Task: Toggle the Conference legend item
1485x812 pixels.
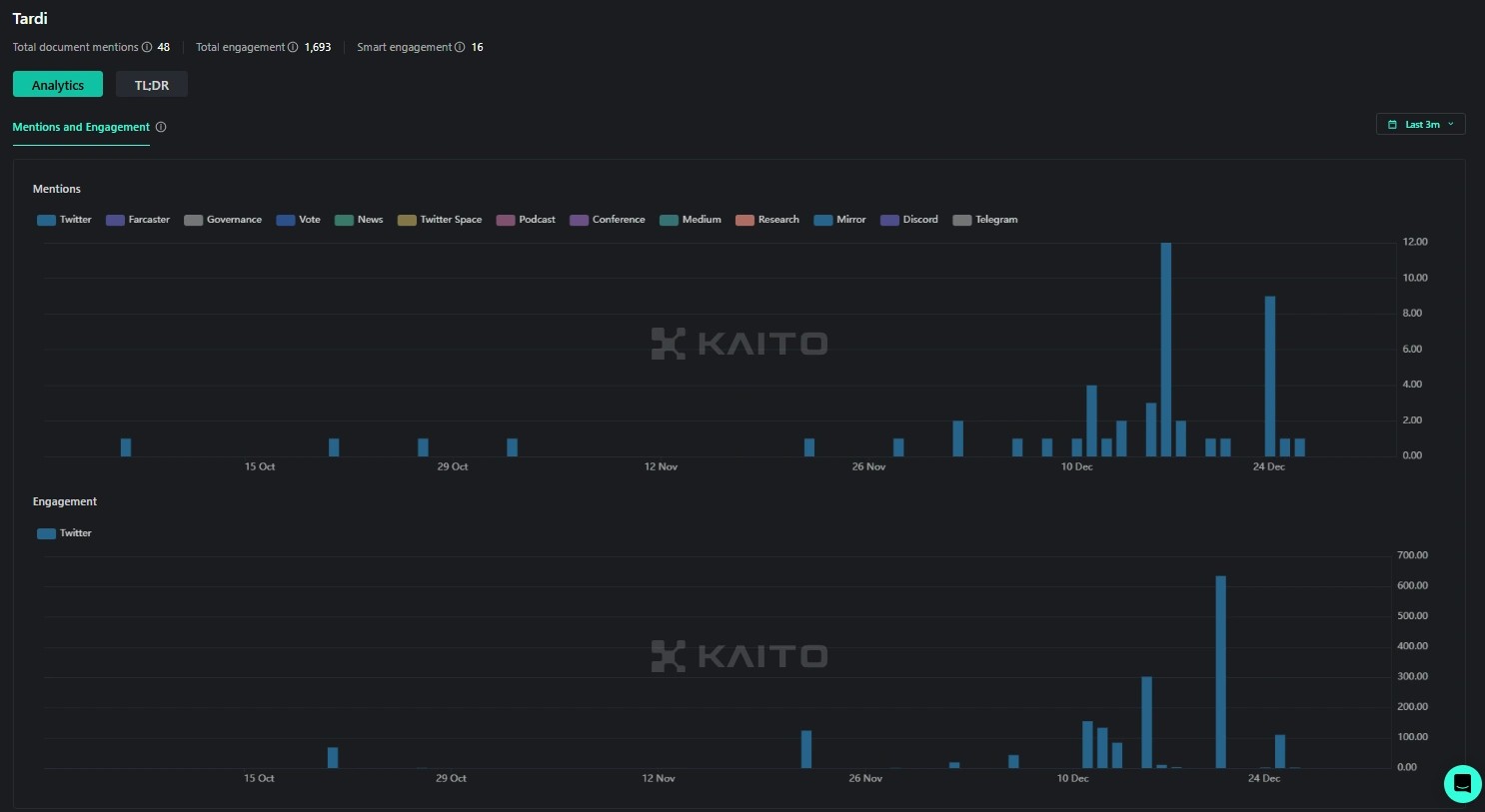Action: (608, 220)
